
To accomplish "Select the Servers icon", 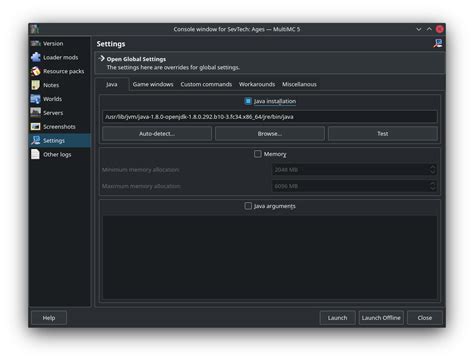I will (35, 113).
